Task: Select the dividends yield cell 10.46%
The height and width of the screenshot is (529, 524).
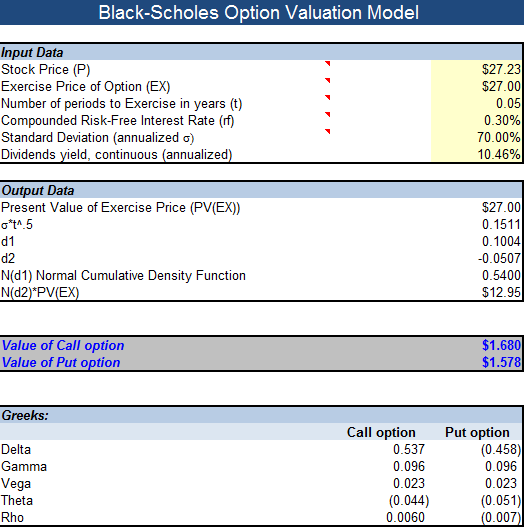Action: (x=476, y=154)
